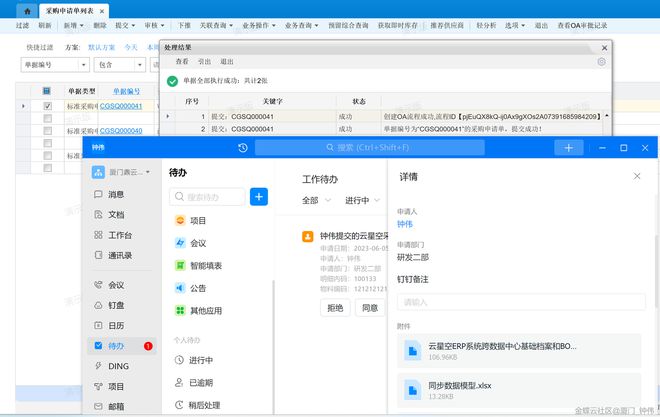
Task: Click the 钉钉备注 input field
Action: [x=521, y=302]
